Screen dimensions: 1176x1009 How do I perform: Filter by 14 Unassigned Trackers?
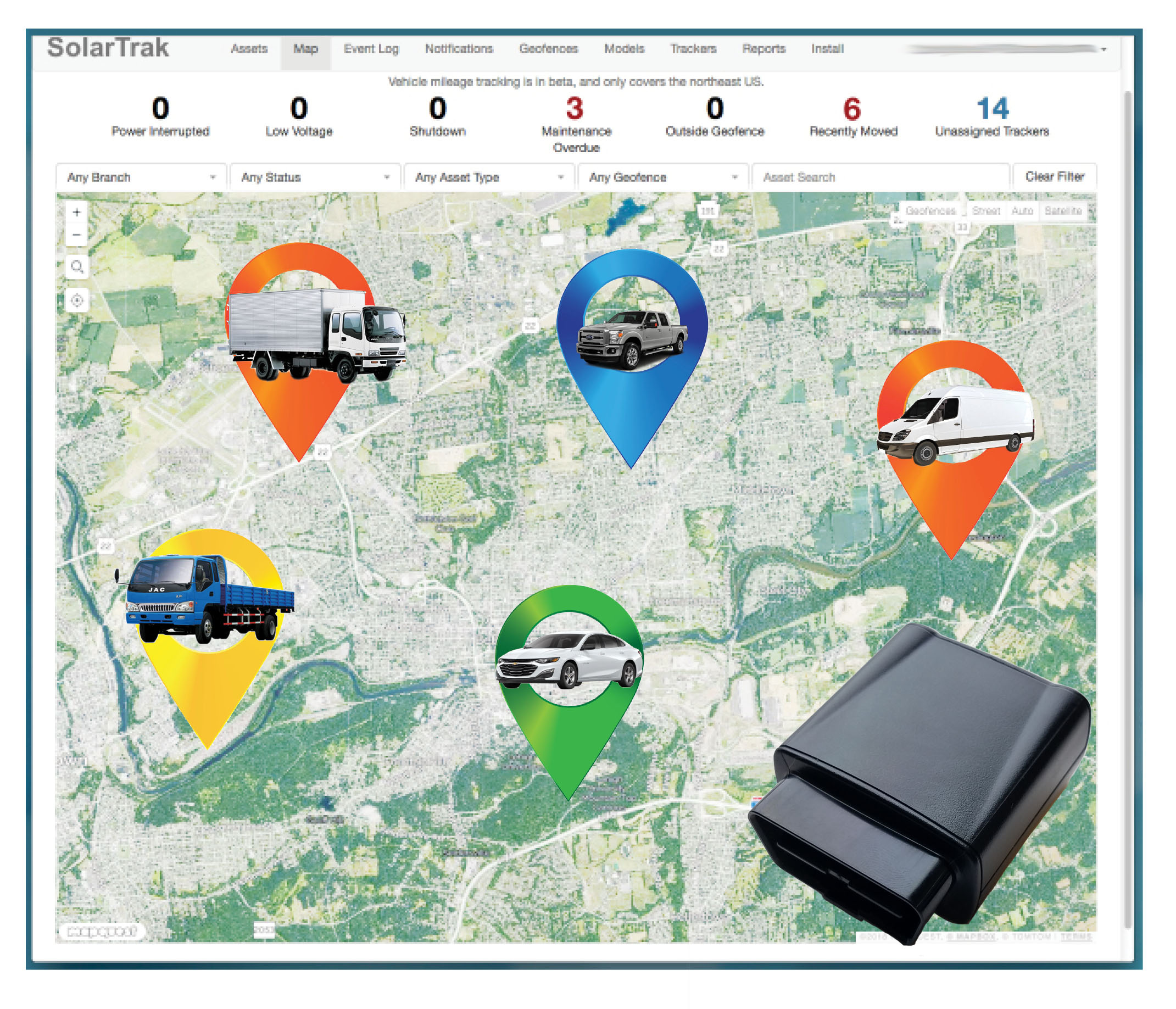991,117
